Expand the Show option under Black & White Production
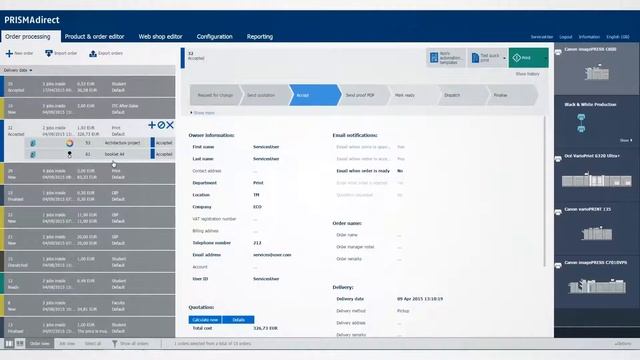The image size is (640, 360). click(x=626, y=140)
